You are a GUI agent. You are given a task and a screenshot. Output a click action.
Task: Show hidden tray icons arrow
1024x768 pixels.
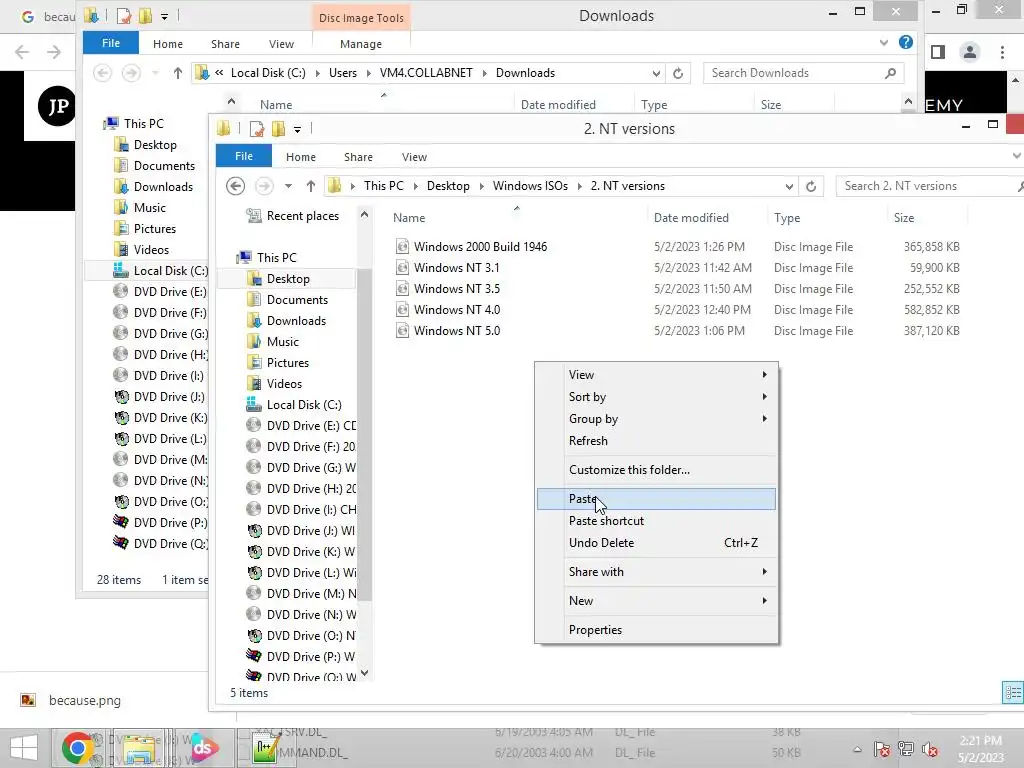pyautogui.click(x=857, y=749)
